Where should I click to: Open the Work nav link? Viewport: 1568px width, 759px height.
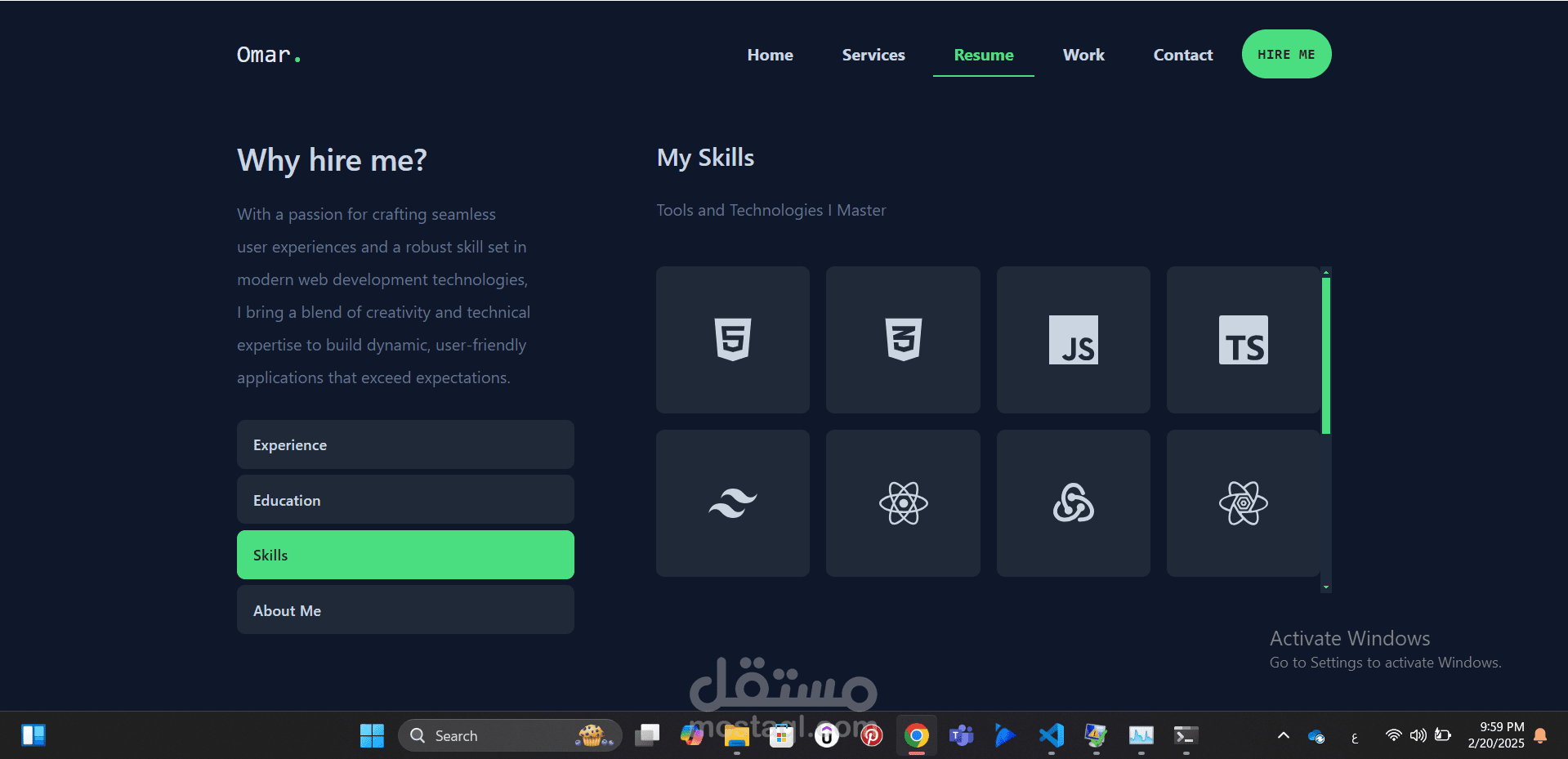(1083, 55)
